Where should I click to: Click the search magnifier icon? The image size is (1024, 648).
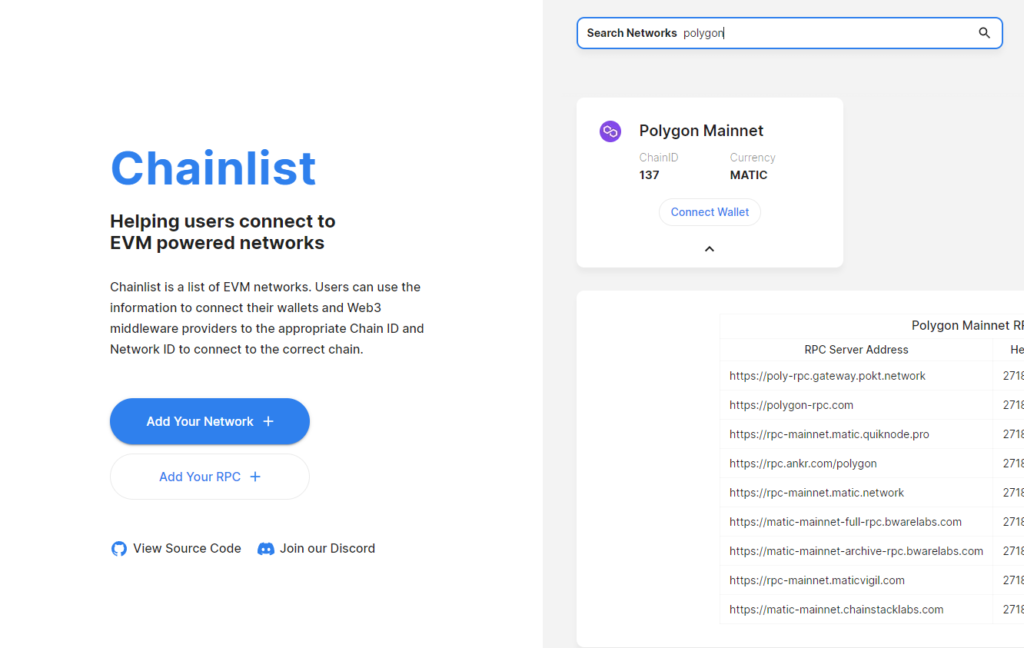pos(984,33)
